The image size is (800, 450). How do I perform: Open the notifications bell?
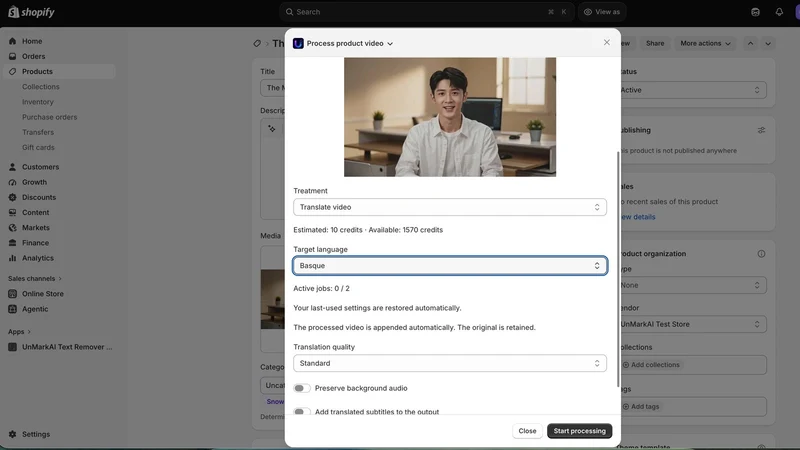[779, 12]
